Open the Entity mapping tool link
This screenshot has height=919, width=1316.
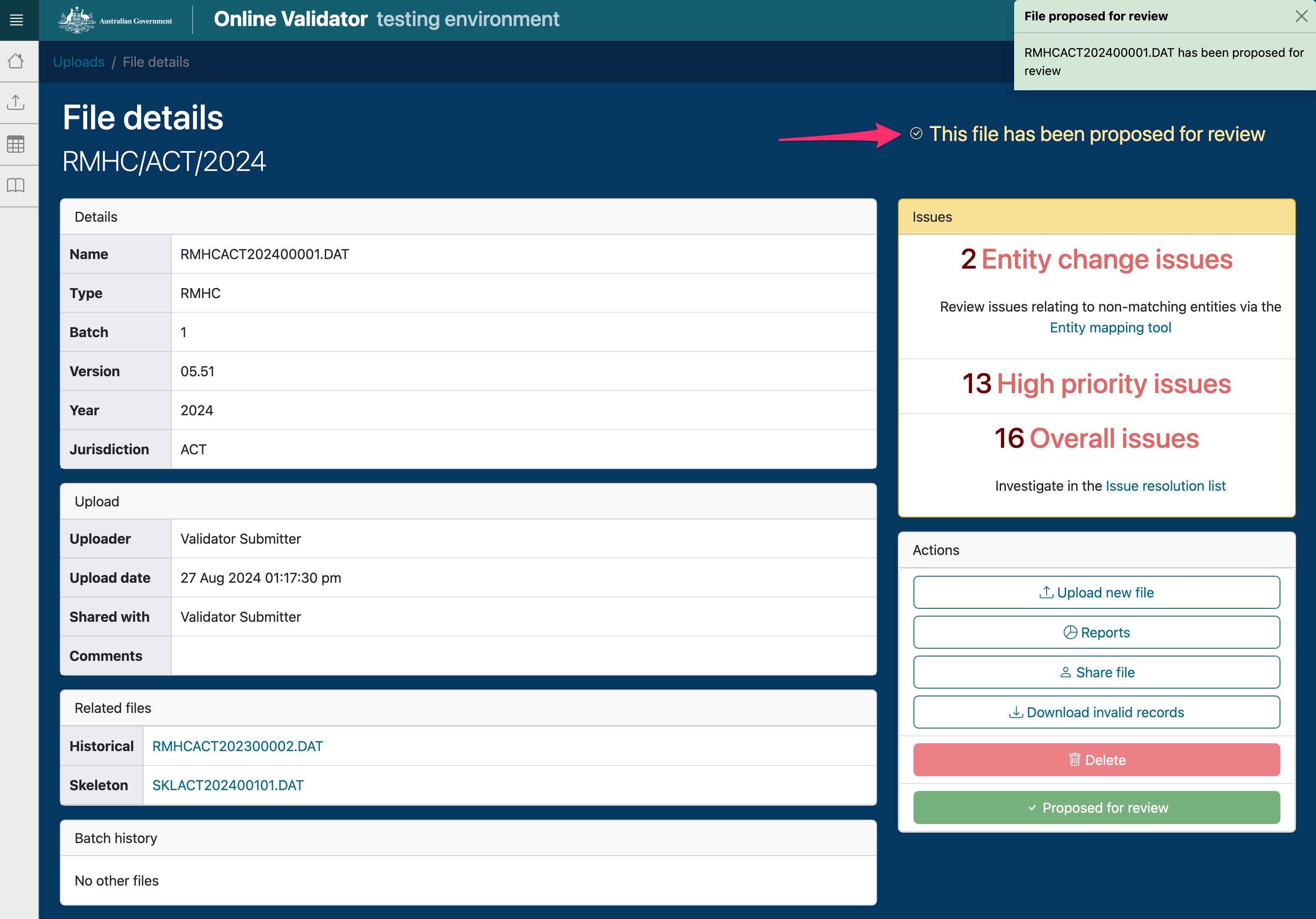tap(1110, 327)
